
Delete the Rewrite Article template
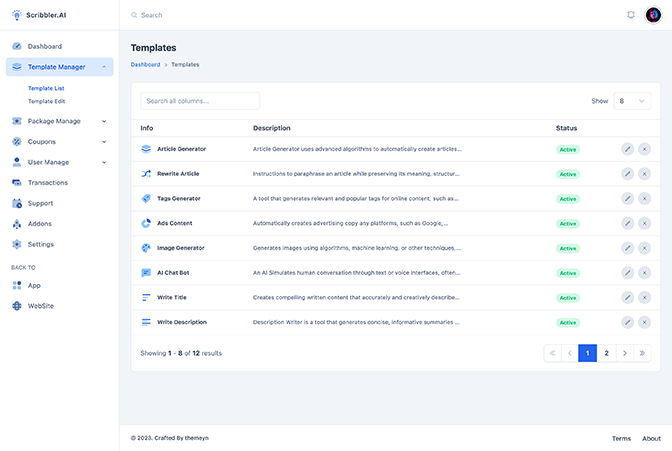coord(644,174)
